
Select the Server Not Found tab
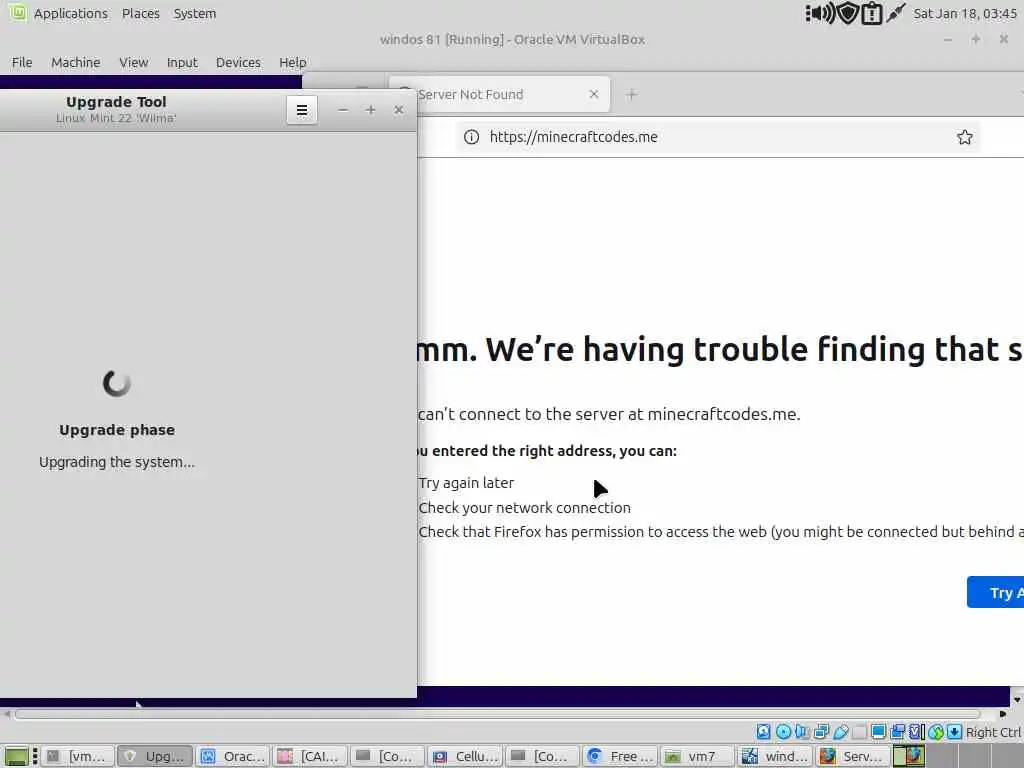500,95
